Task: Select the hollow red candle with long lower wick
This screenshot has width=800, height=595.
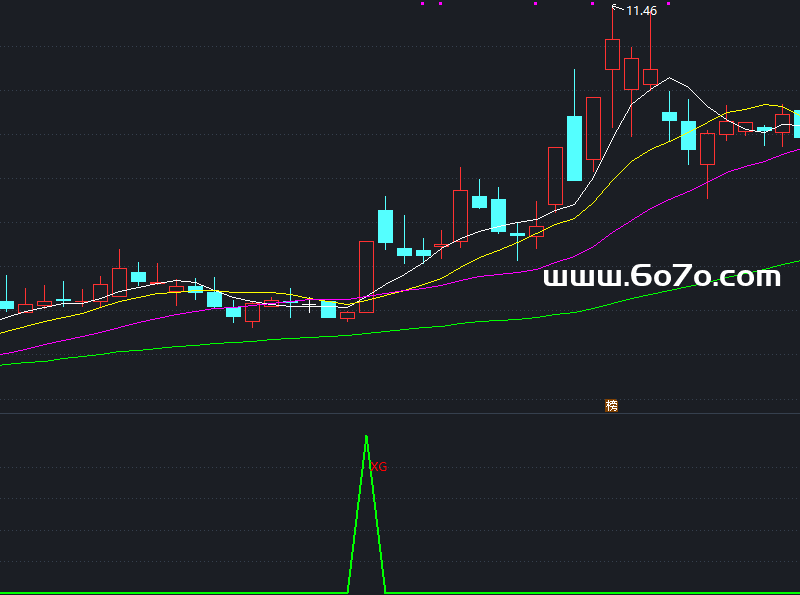Action: point(708,149)
